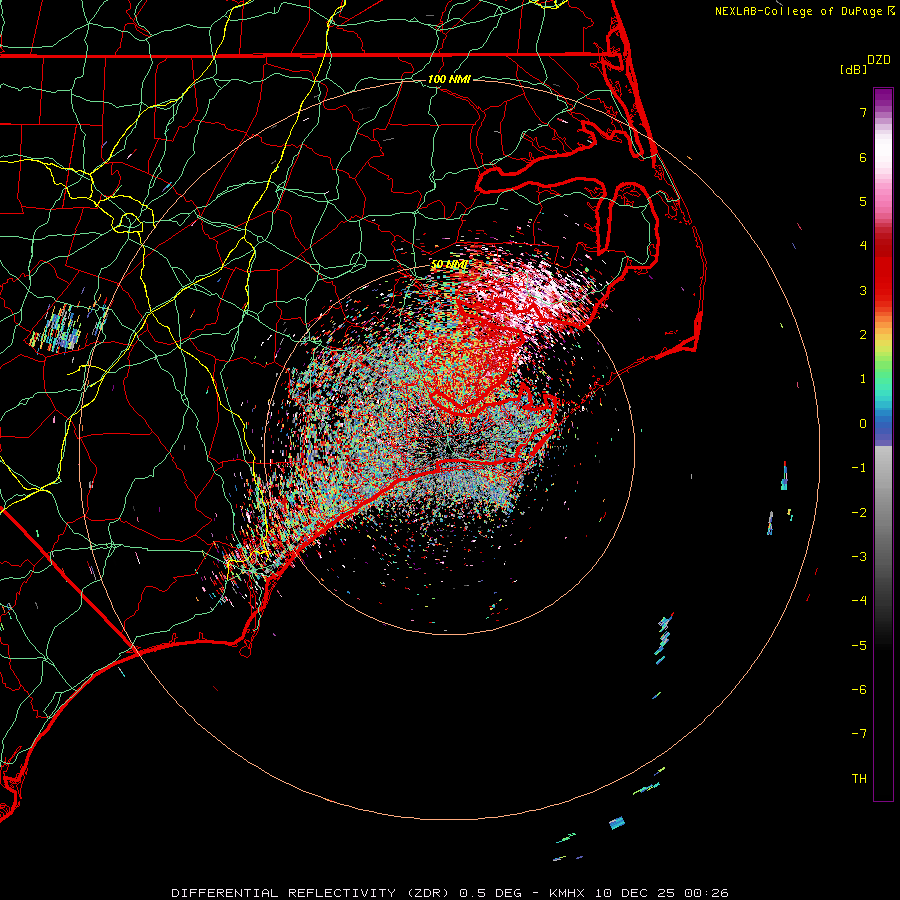Viewport: 900px width, 900px height.
Task: Click the 2 value on the color scale
Action: 863,335
